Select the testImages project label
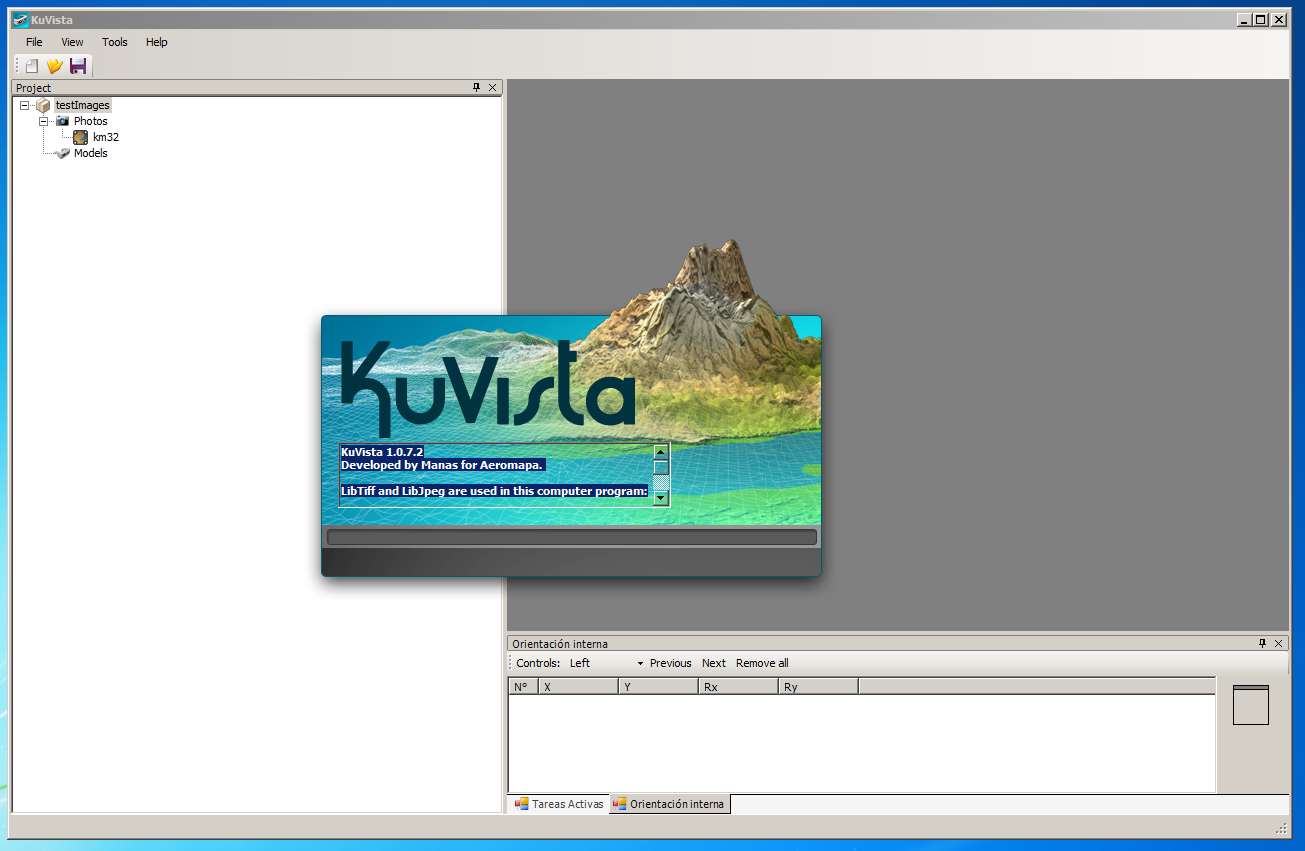The image size is (1305, 851). point(83,105)
